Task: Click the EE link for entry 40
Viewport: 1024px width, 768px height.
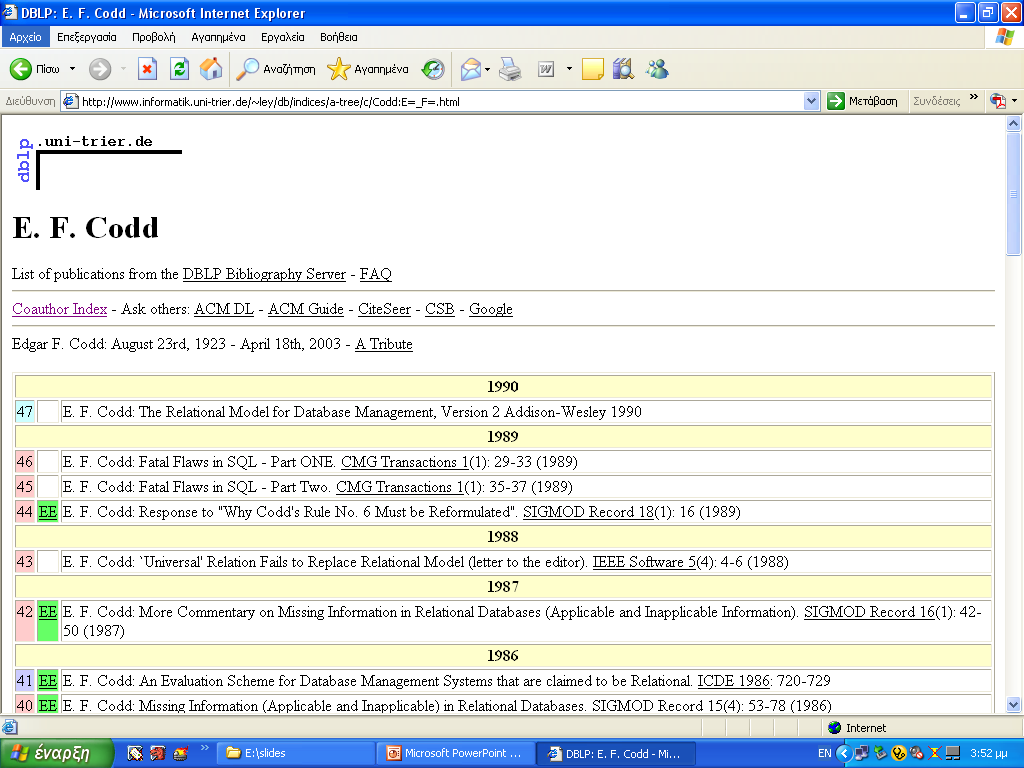Action: (x=48, y=706)
